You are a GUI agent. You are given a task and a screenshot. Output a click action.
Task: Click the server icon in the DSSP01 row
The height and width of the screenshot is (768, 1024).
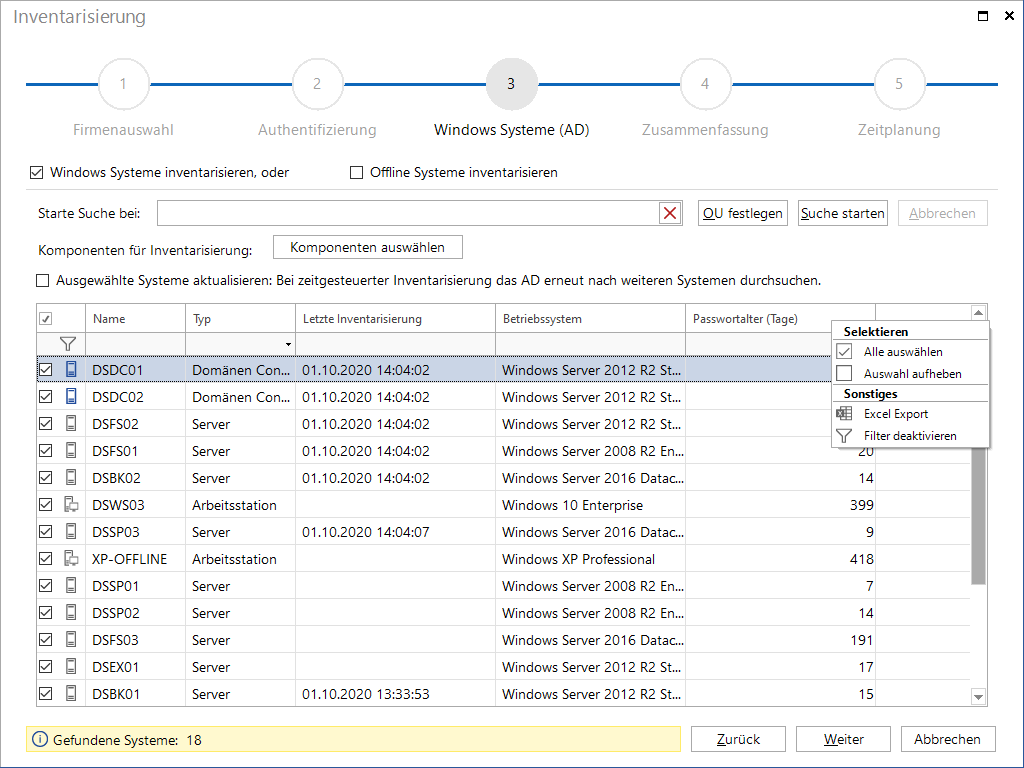click(71, 586)
